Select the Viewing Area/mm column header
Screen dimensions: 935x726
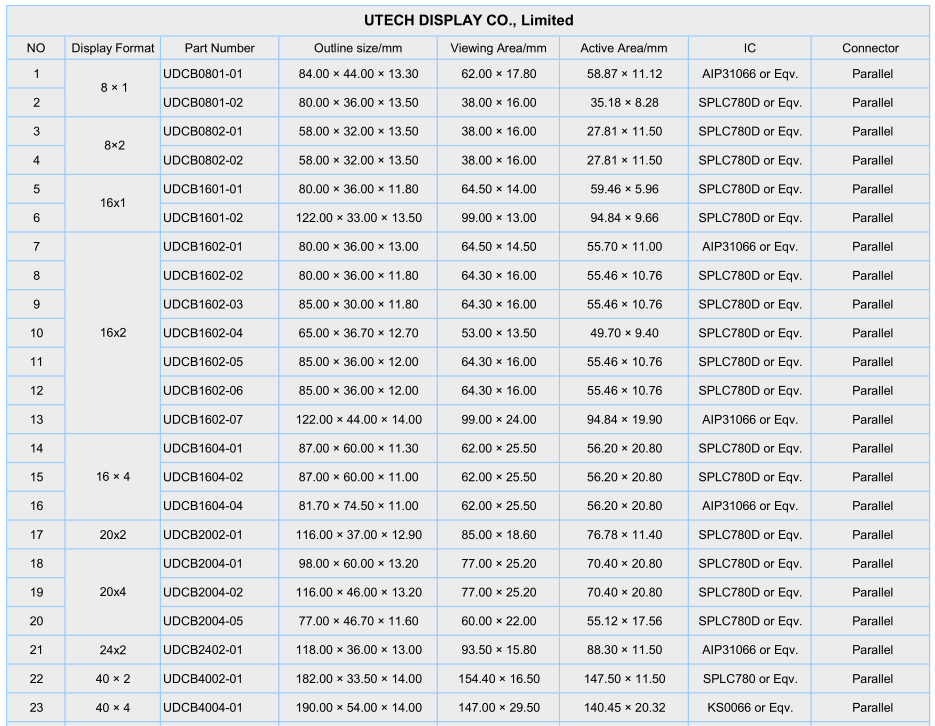click(x=499, y=48)
